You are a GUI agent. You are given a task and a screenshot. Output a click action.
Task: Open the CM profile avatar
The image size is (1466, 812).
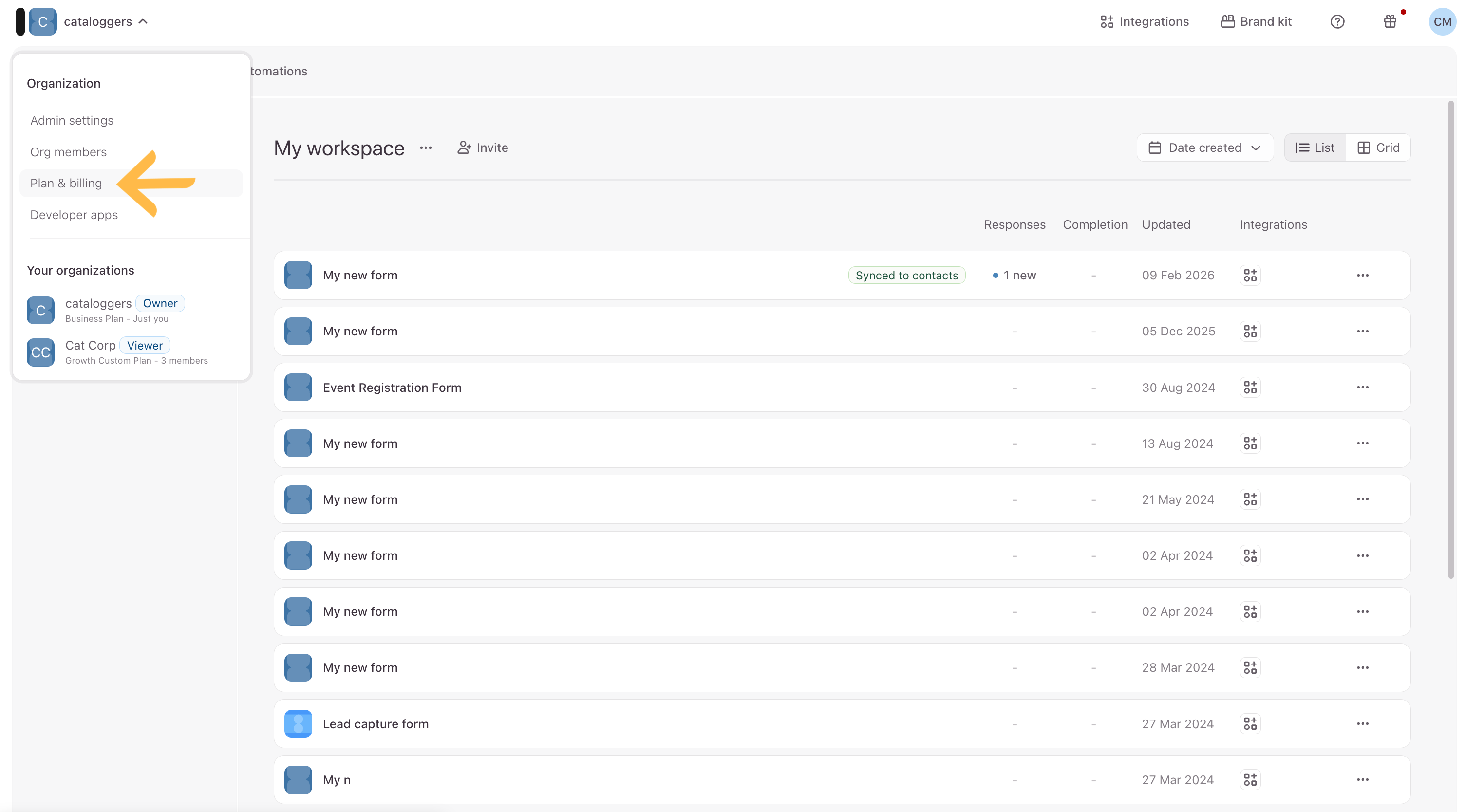[1442, 21]
